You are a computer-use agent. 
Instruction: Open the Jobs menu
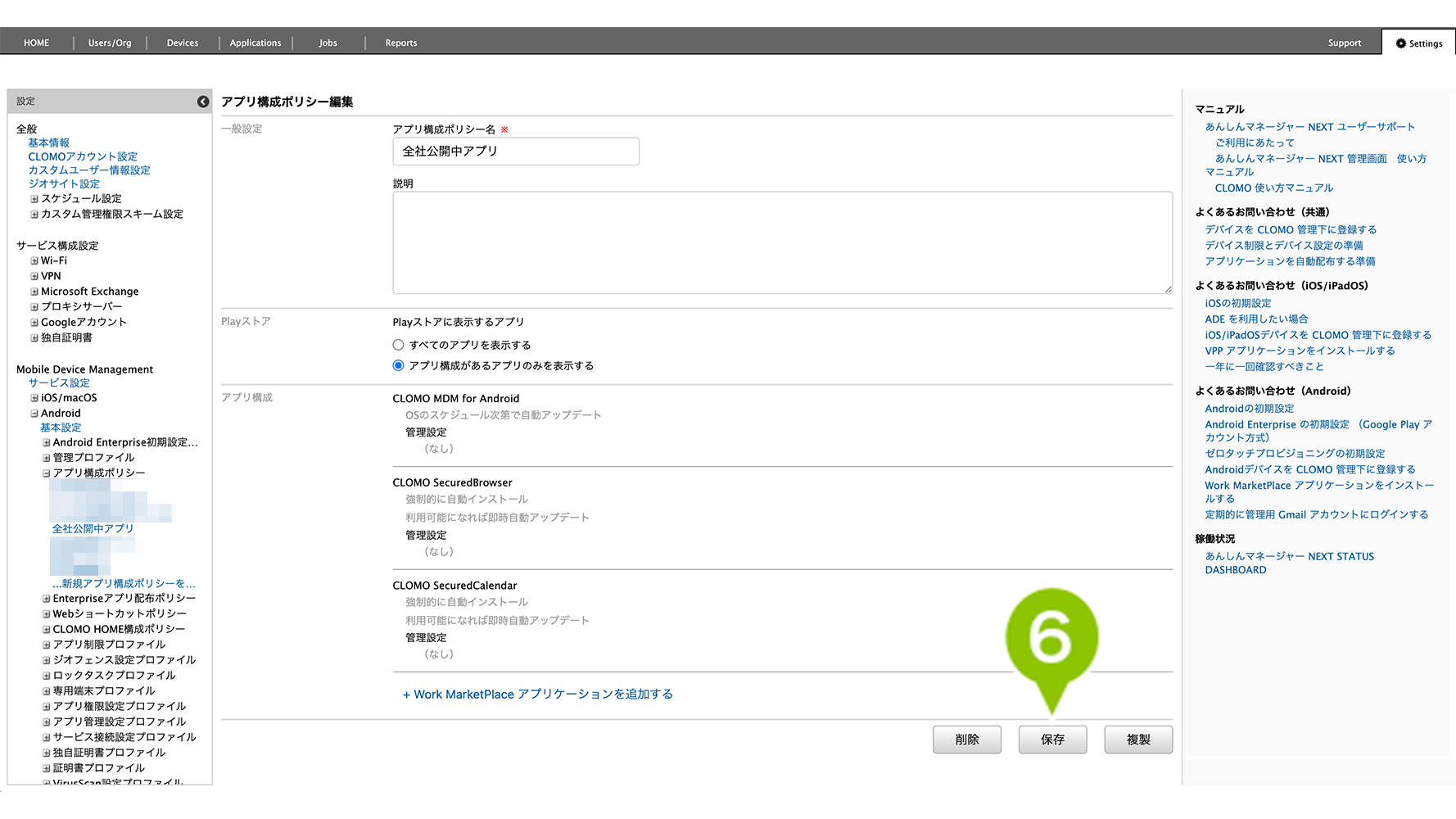click(x=328, y=43)
